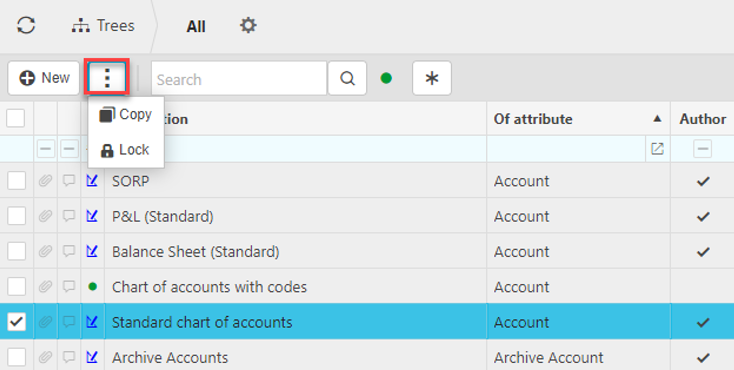This screenshot has width=734, height=370.
Task: Click the New button
Action: pos(44,78)
